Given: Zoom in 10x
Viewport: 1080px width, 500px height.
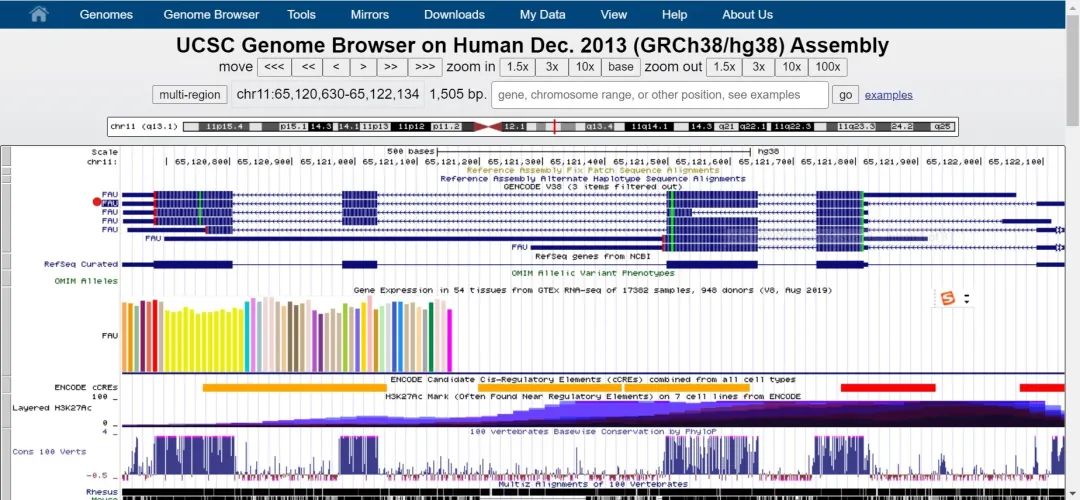Looking at the screenshot, I should 585,67.
